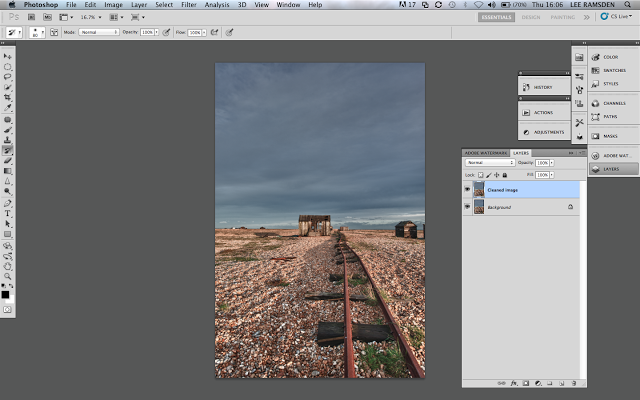Select the Horizontal Type tool
640x400 pixels.
click(x=7, y=213)
